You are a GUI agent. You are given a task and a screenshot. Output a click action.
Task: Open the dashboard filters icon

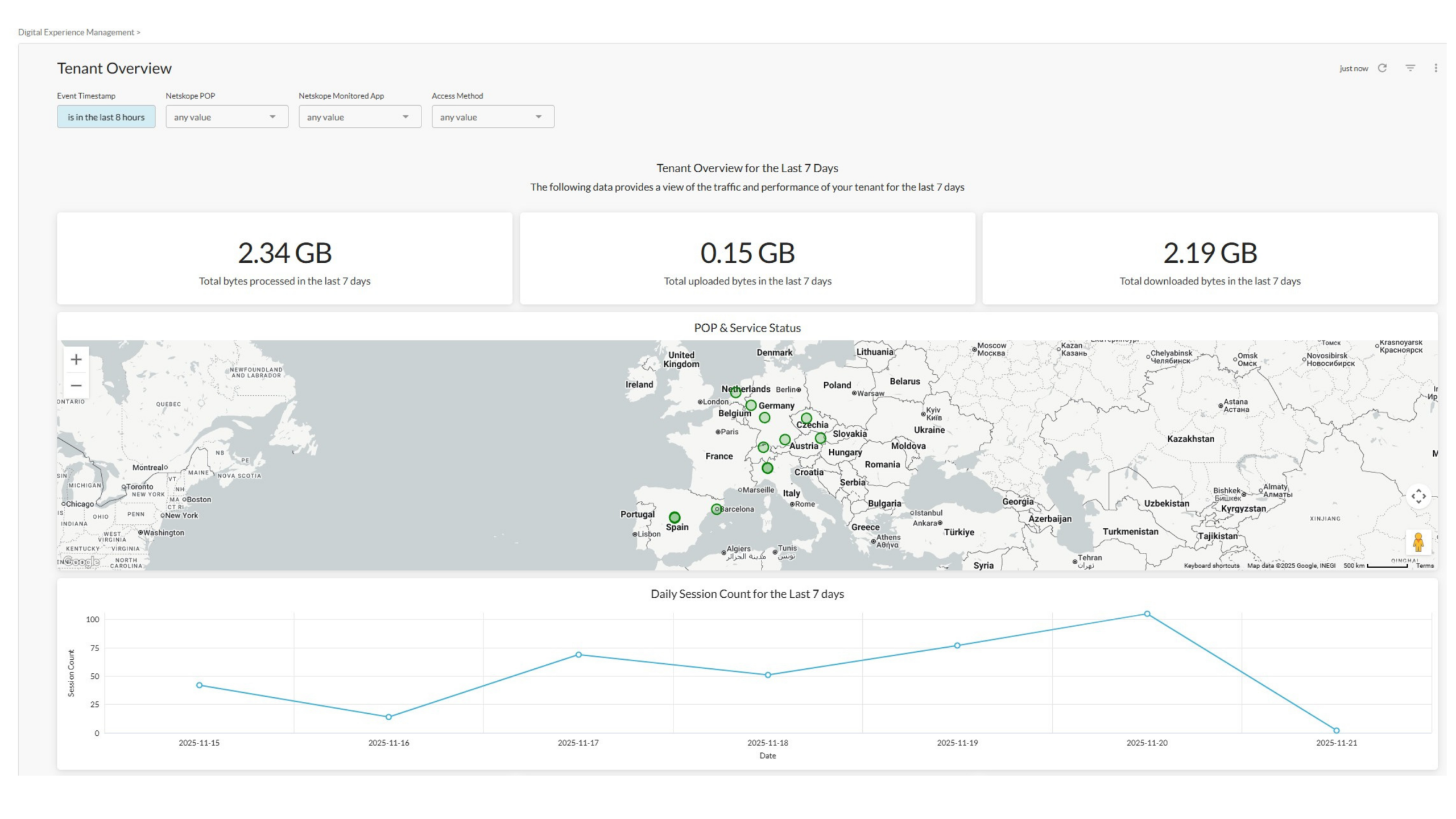[x=1410, y=68]
